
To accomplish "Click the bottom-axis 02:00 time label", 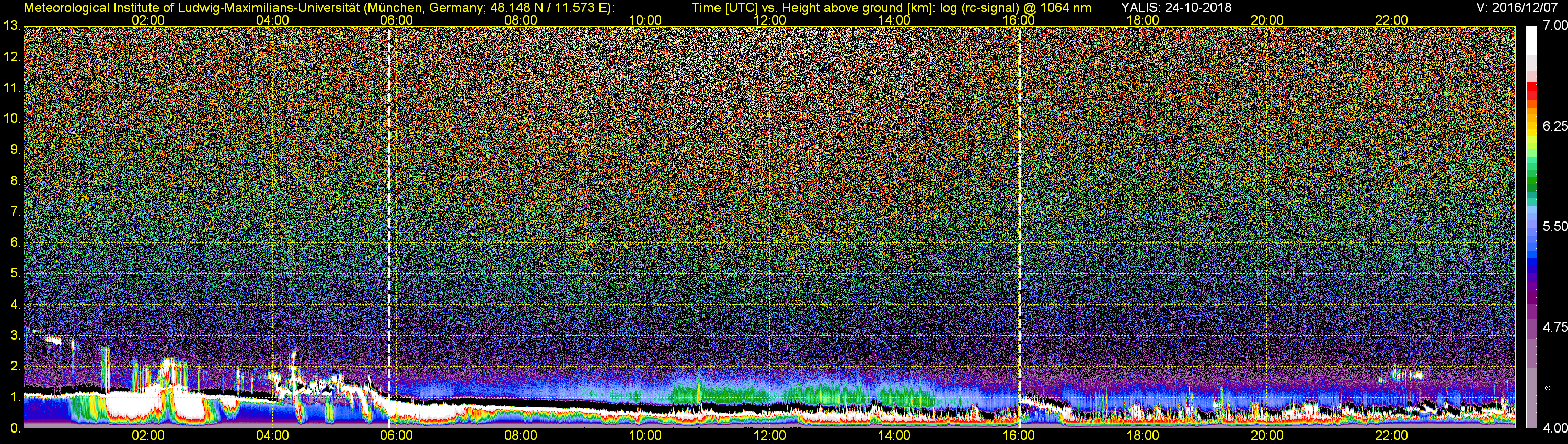I will point(148,436).
